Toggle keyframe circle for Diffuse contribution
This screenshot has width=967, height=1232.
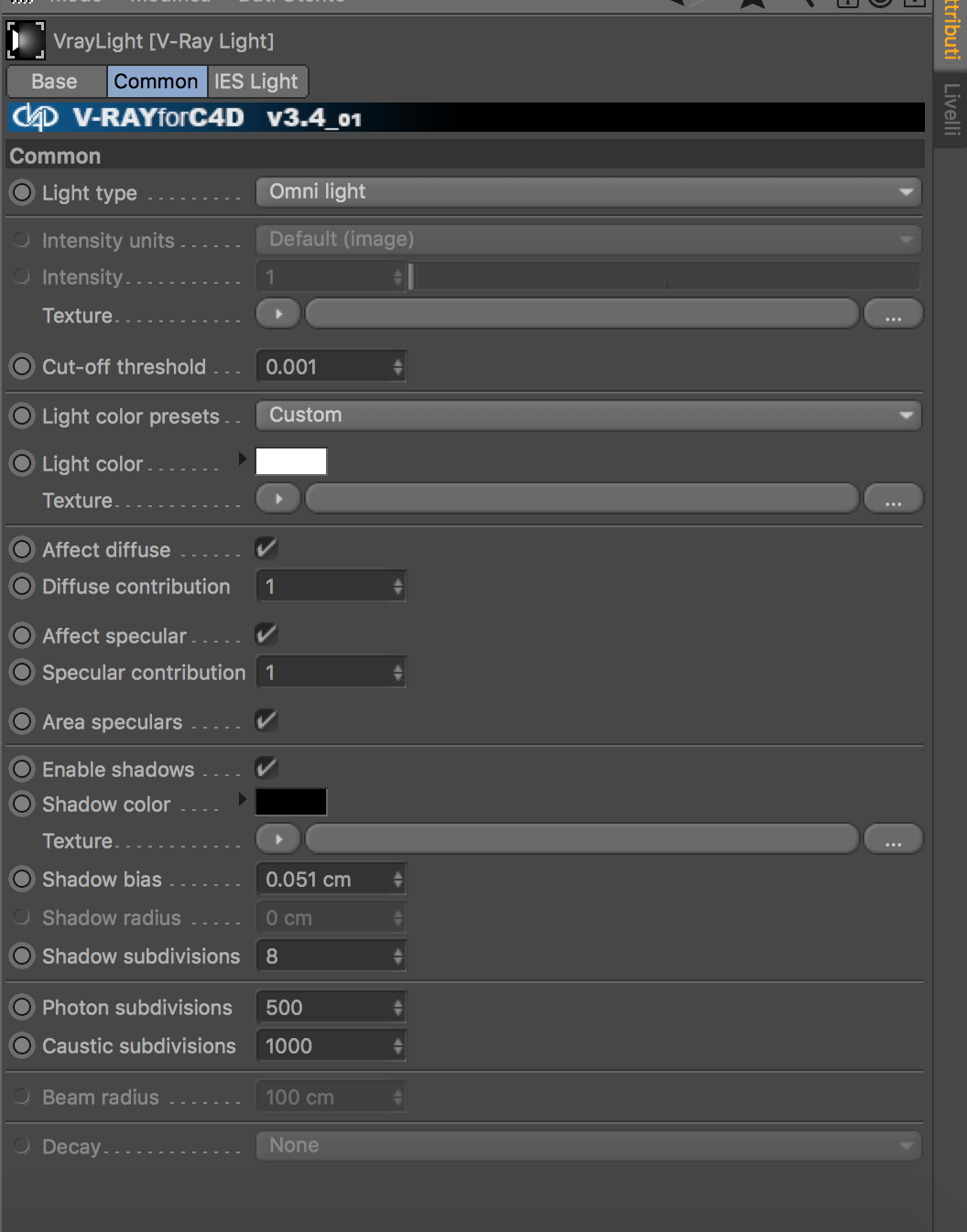(22, 586)
